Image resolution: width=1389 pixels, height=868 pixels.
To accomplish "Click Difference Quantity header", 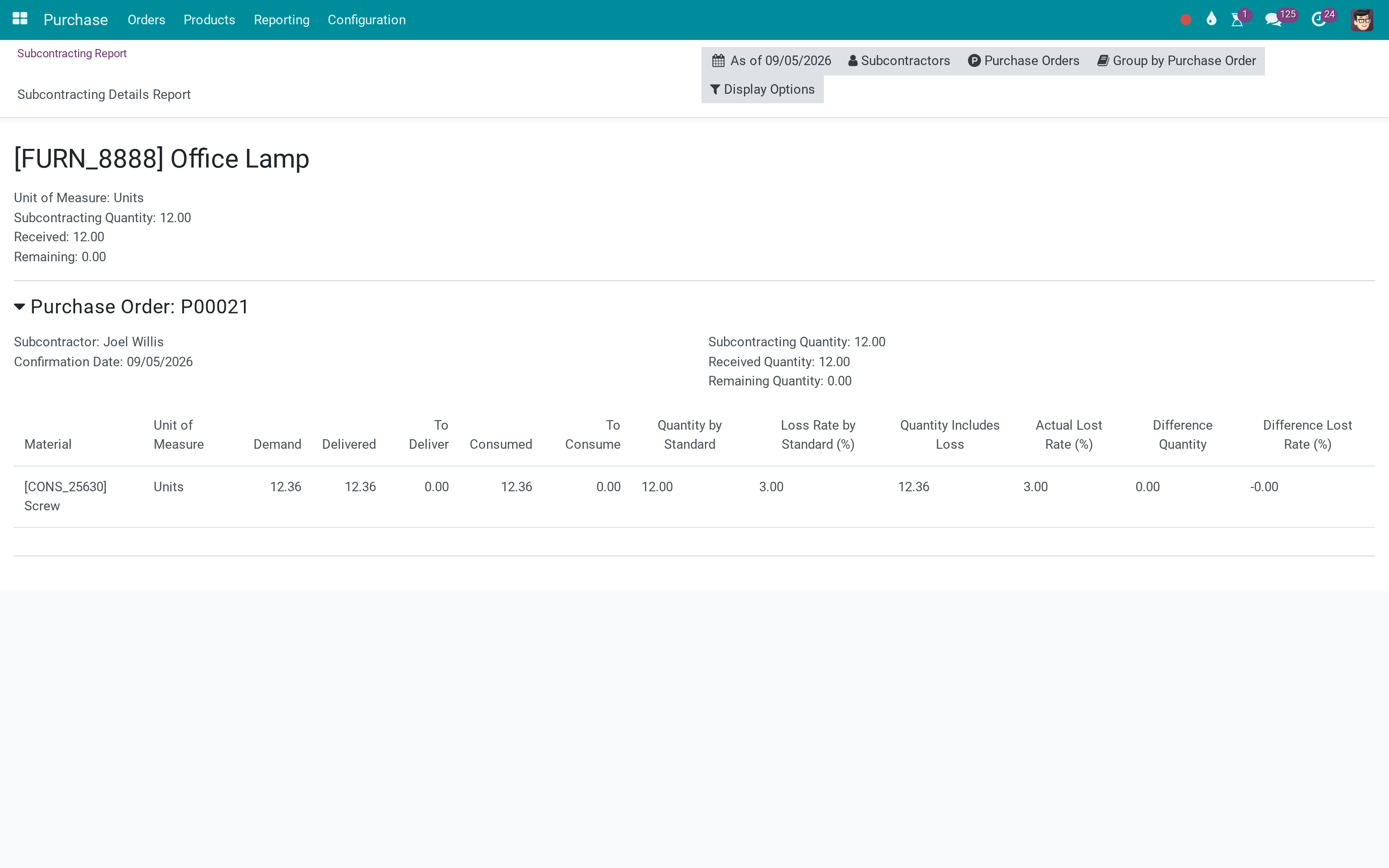I will click(x=1182, y=434).
